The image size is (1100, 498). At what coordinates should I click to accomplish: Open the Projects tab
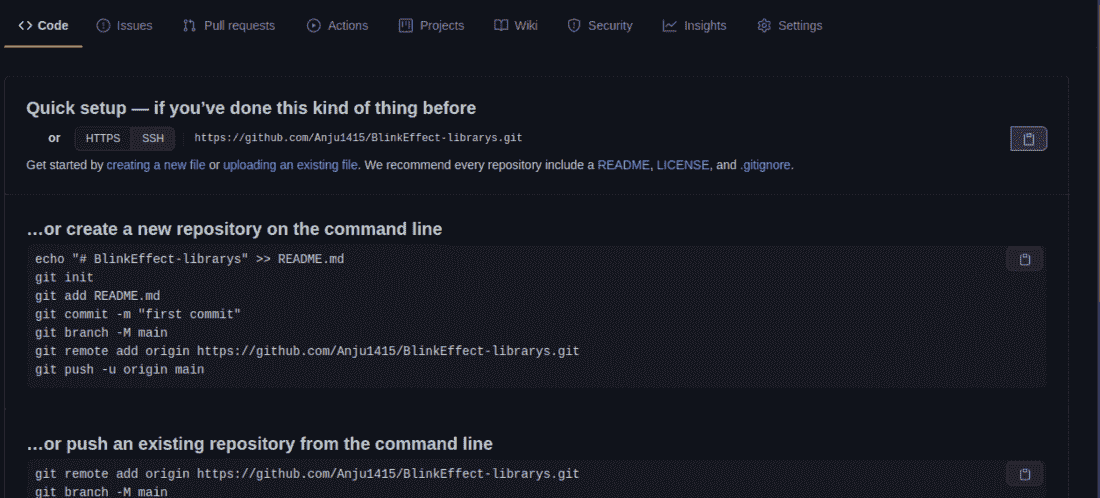[x=431, y=26]
